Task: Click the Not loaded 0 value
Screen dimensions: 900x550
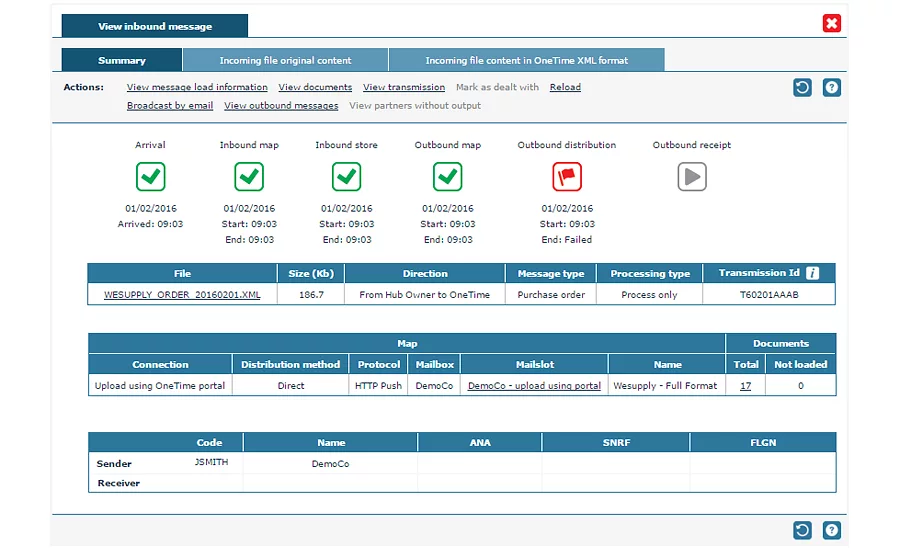Action: pos(801,386)
